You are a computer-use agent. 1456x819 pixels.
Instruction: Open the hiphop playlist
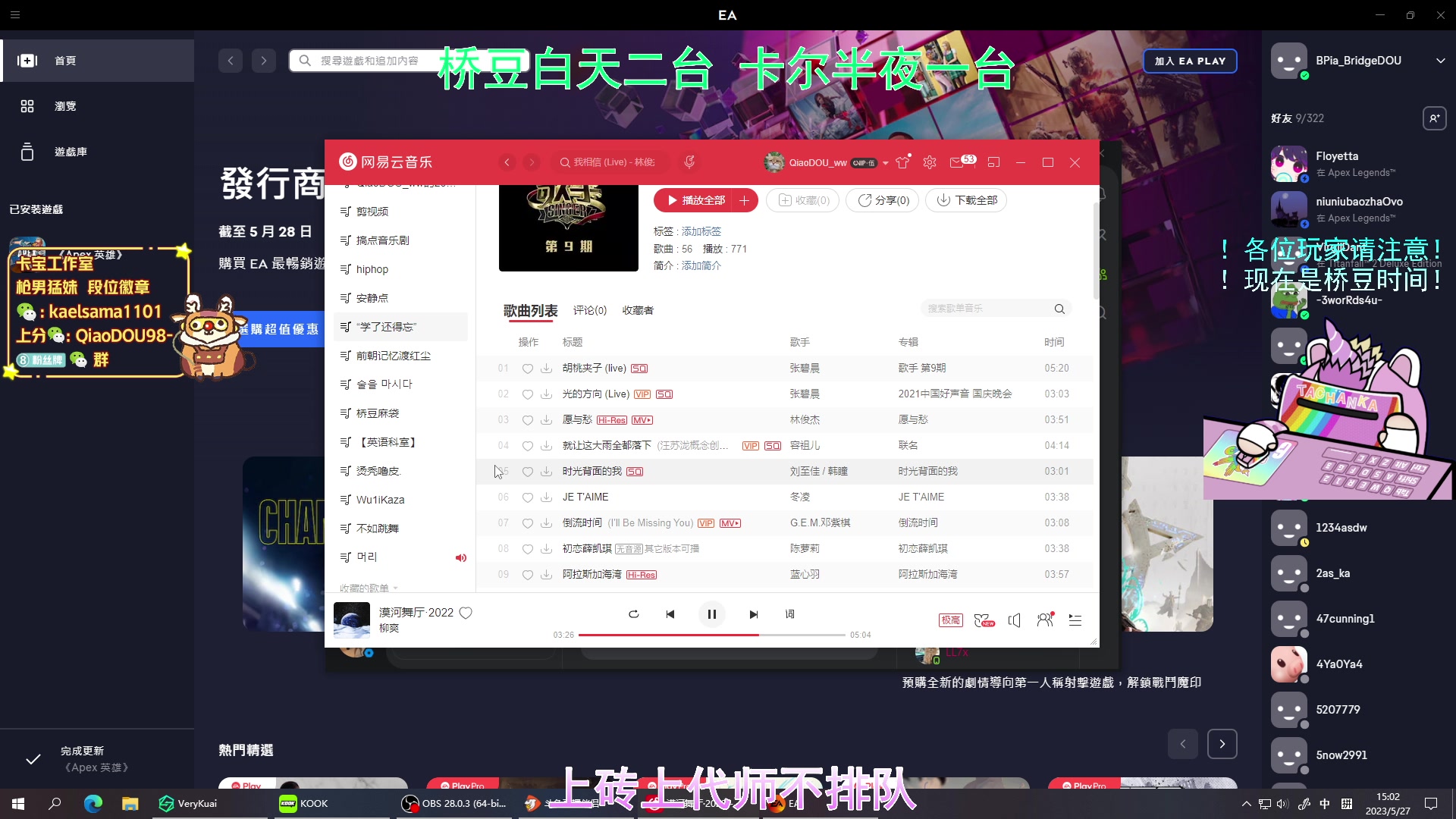(x=400, y=269)
